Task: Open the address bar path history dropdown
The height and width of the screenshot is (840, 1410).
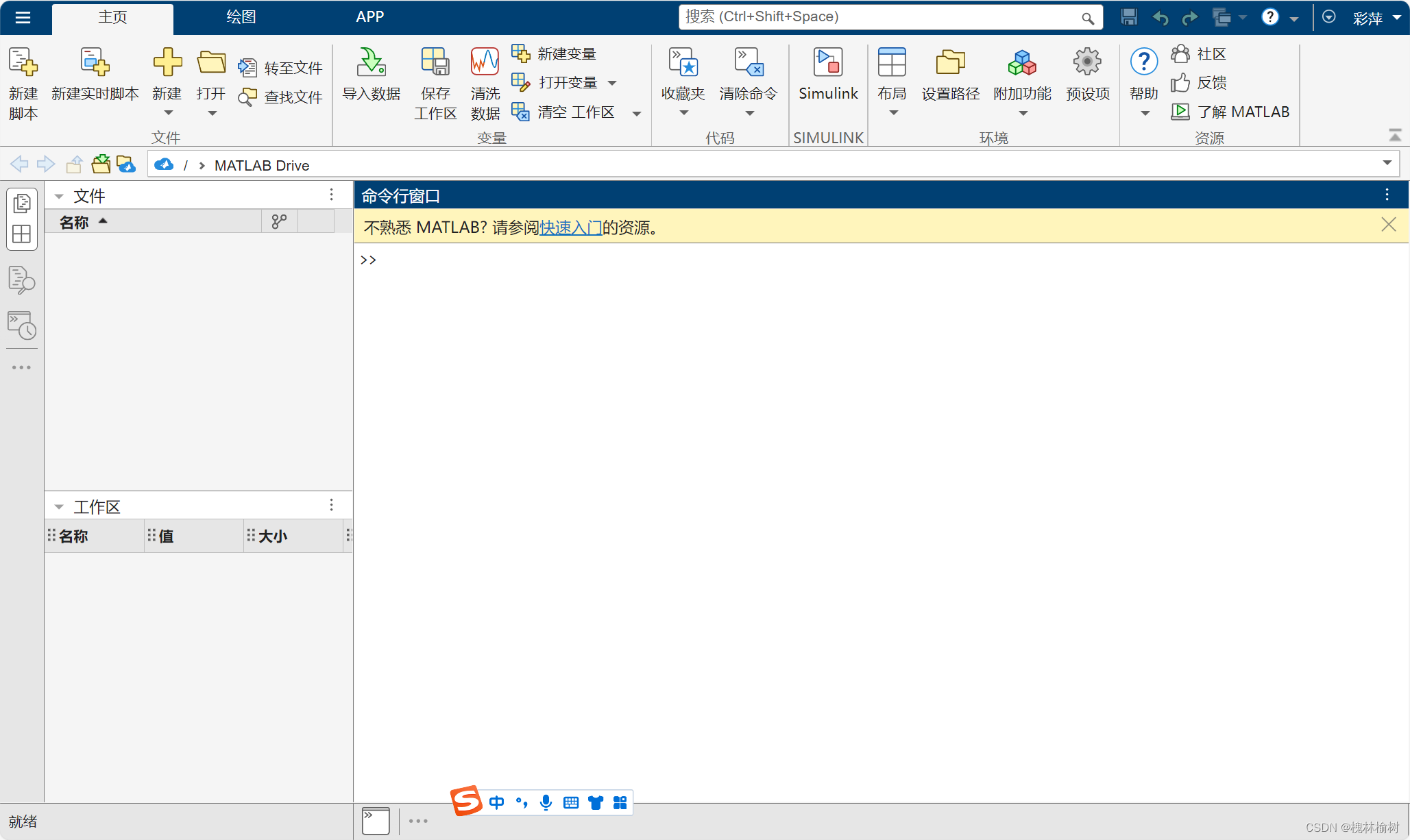Action: tap(1387, 163)
